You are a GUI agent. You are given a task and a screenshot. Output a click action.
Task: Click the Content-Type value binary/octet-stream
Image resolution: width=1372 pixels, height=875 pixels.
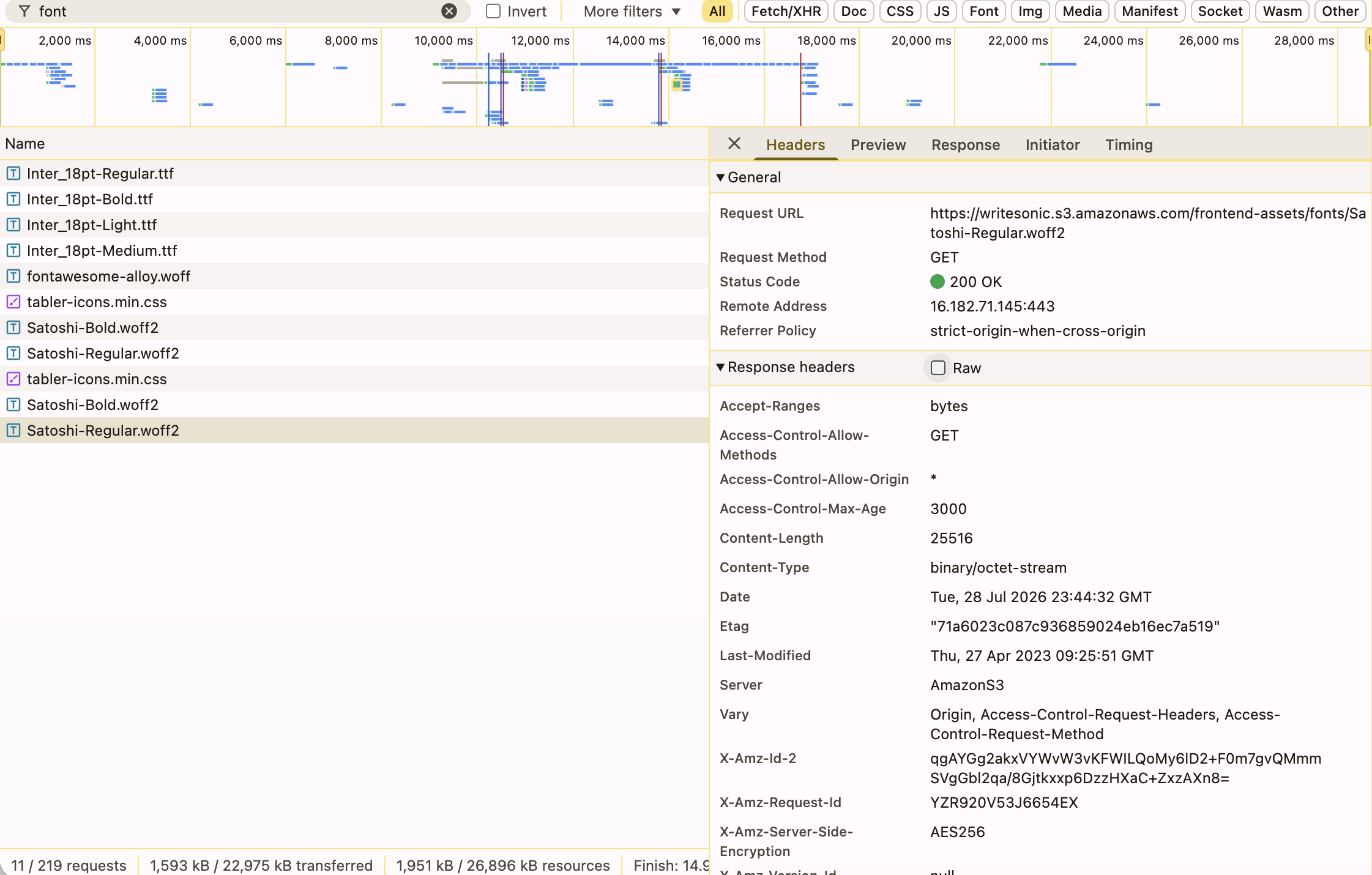pos(998,567)
